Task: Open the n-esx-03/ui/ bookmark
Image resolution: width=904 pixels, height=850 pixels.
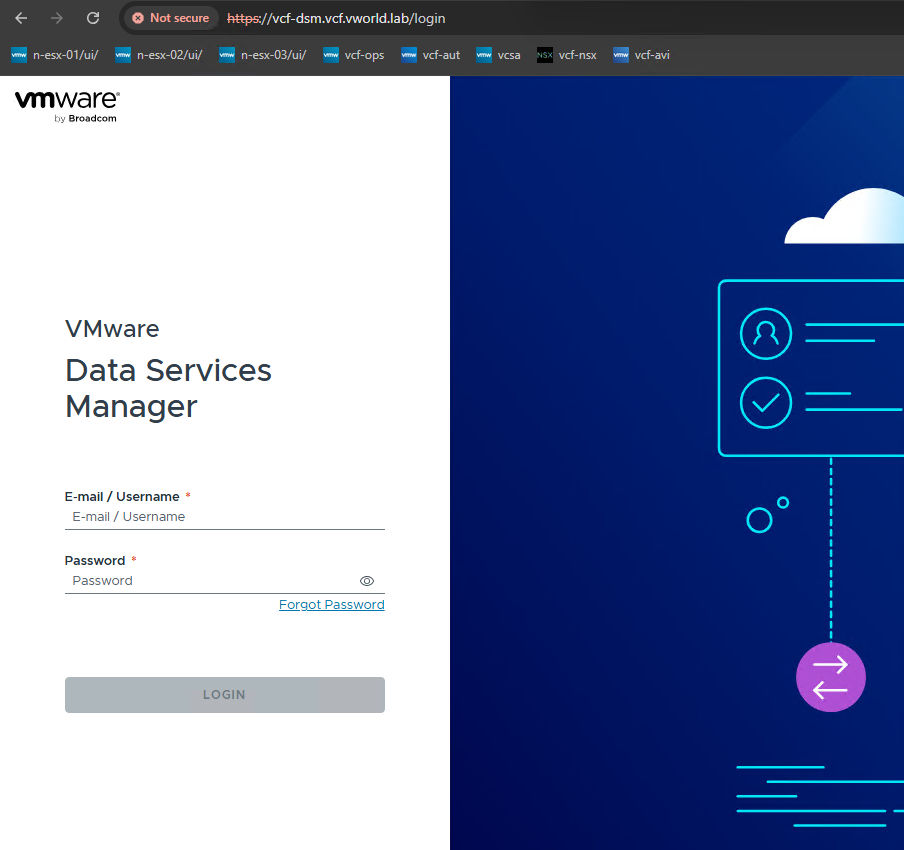Action: 263,55
